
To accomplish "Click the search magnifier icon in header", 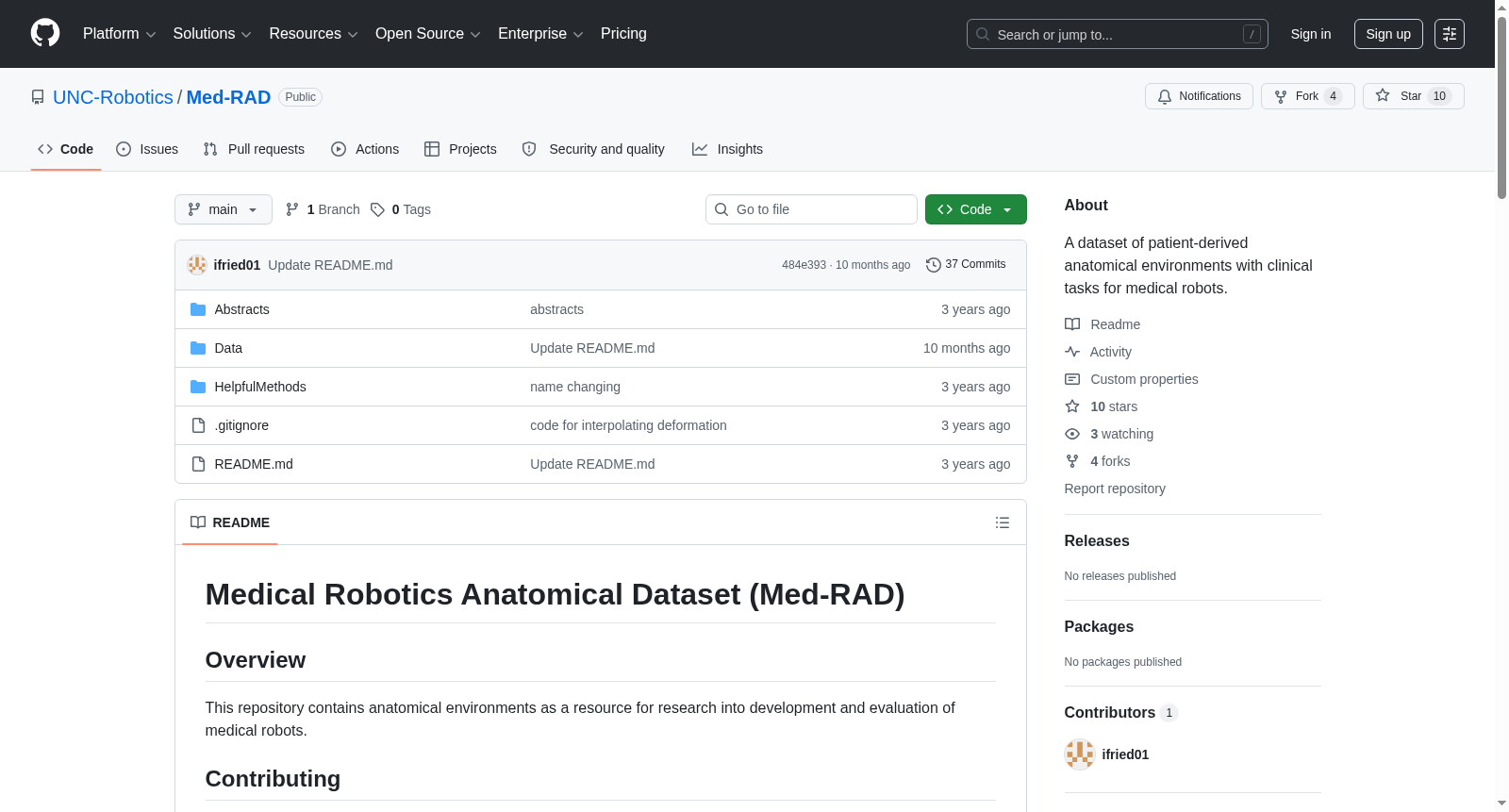I will [983, 34].
